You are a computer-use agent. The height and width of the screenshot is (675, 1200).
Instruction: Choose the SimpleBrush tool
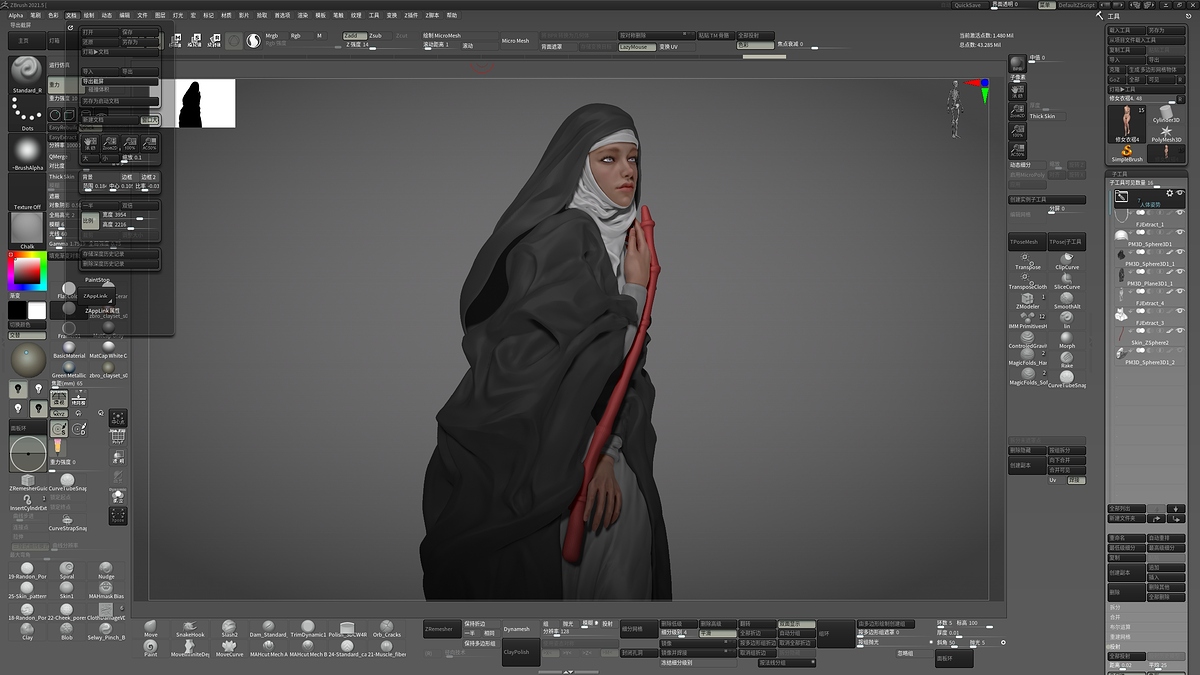click(x=1127, y=153)
